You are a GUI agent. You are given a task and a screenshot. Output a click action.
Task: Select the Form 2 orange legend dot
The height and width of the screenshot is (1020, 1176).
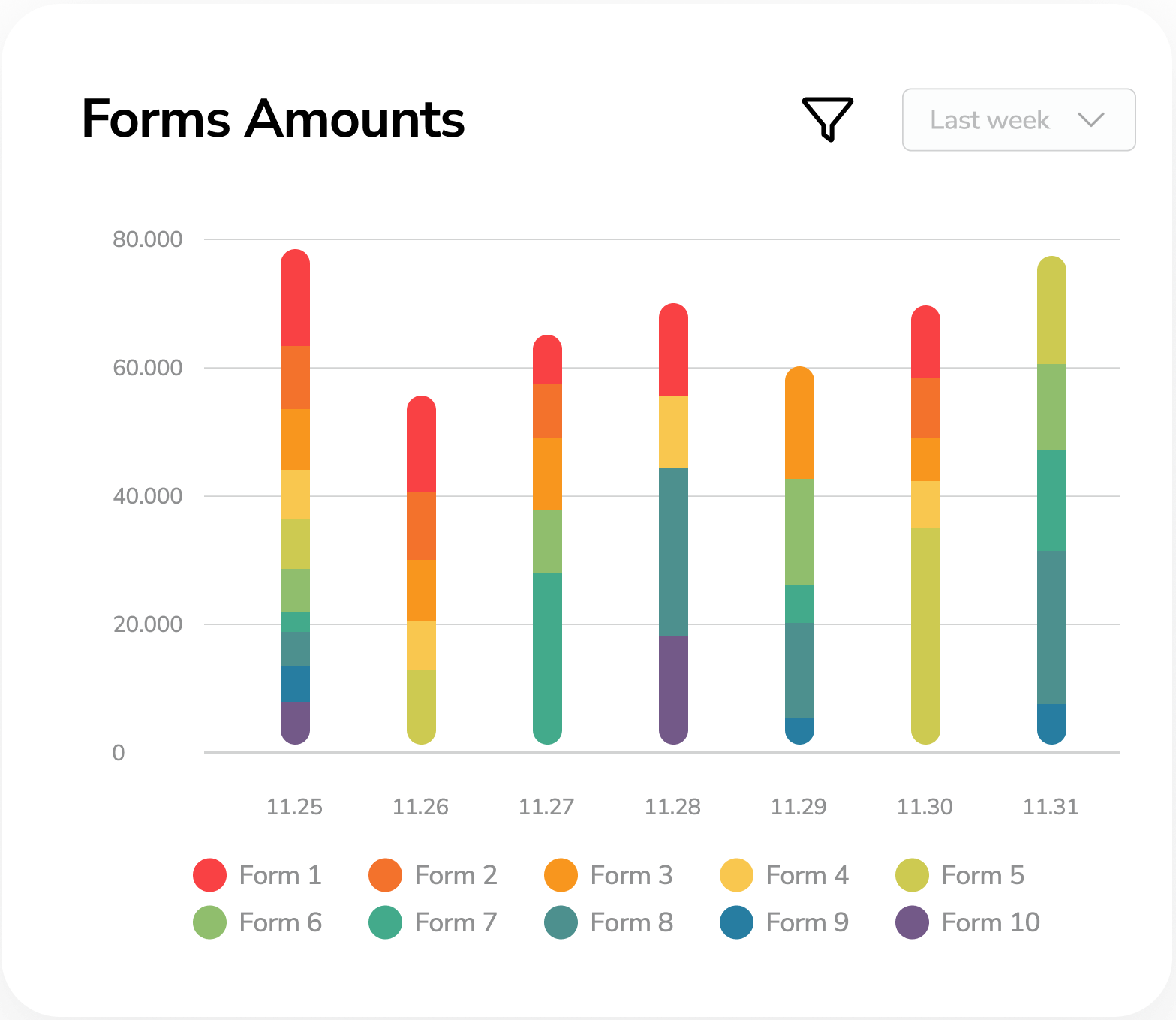pyautogui.click(x=383, y=875)
